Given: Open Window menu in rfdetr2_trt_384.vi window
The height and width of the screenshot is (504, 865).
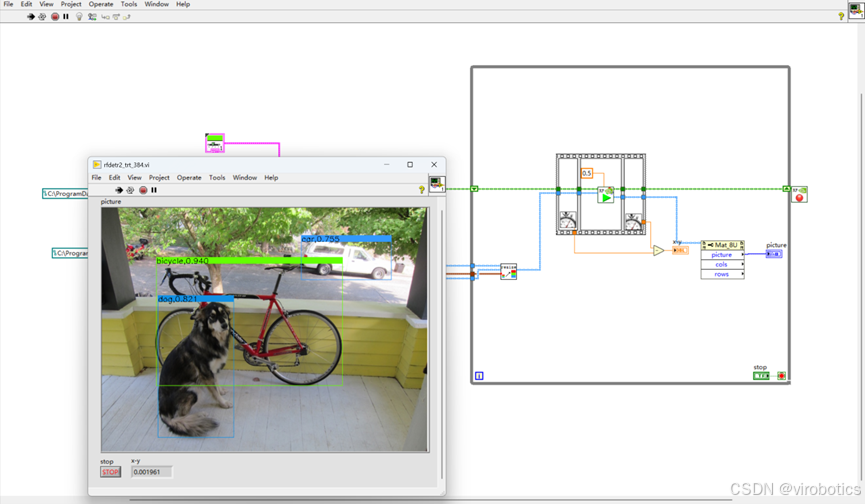Looking at the screenshot, I should (x=244, y=178).
